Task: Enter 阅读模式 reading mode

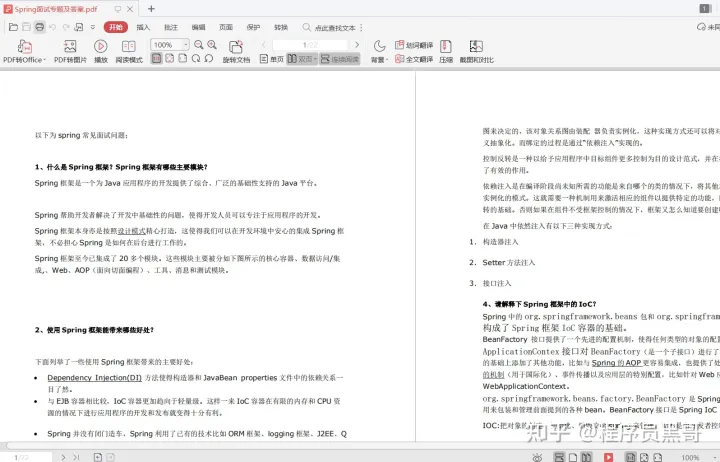Action: tap(129, 51)
